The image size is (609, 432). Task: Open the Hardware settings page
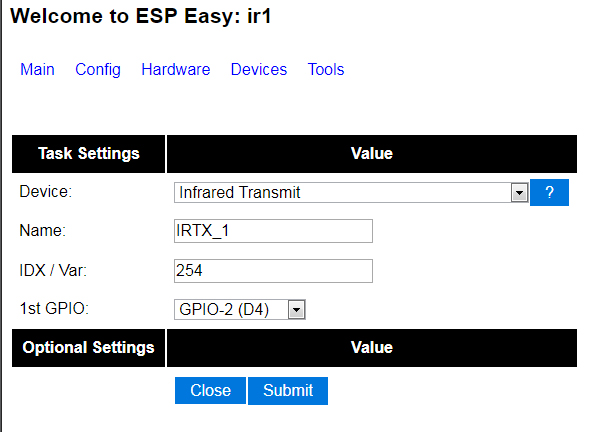click(176, 70)
